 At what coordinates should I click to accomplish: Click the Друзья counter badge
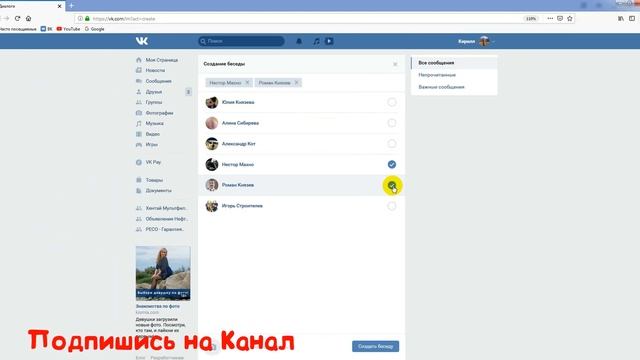pyautogui.click(x=188, y=92)
